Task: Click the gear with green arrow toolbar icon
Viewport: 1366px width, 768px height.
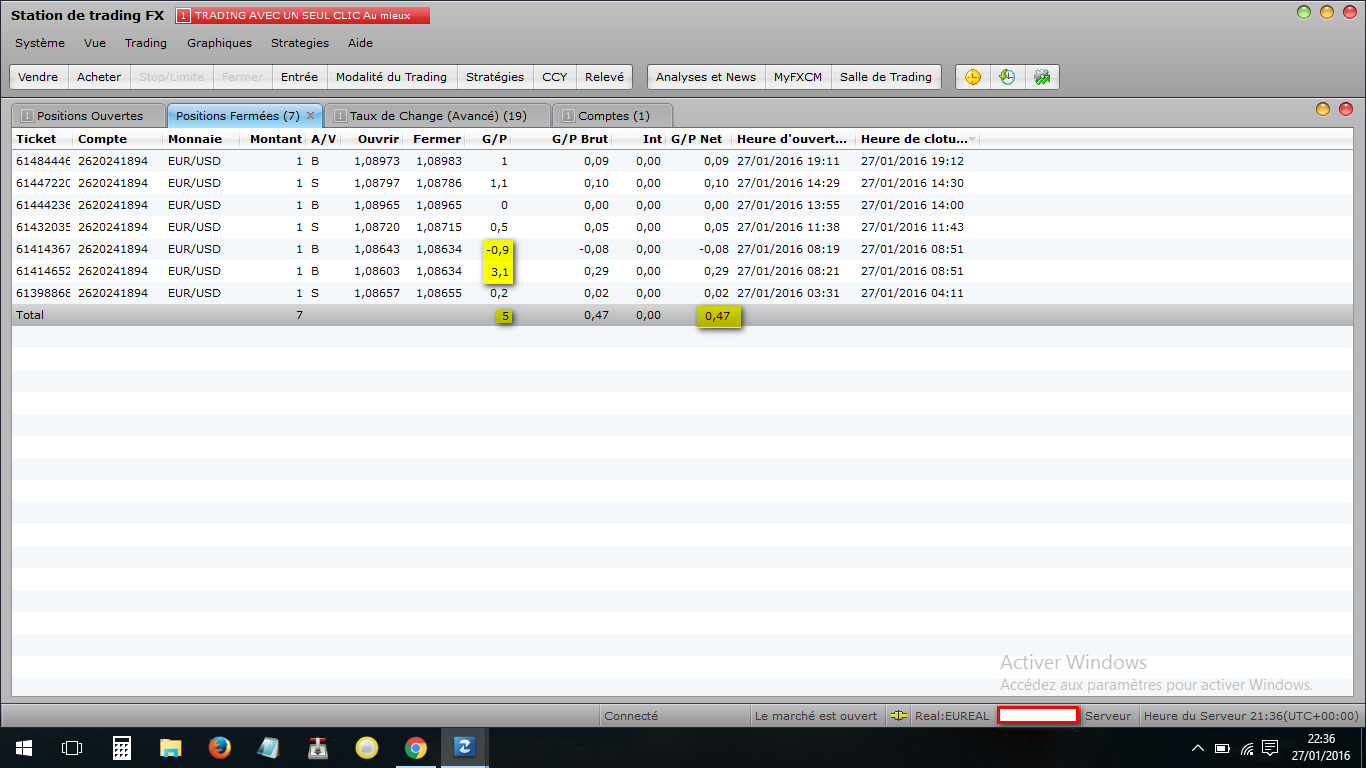Action: tap(1042, 77)
